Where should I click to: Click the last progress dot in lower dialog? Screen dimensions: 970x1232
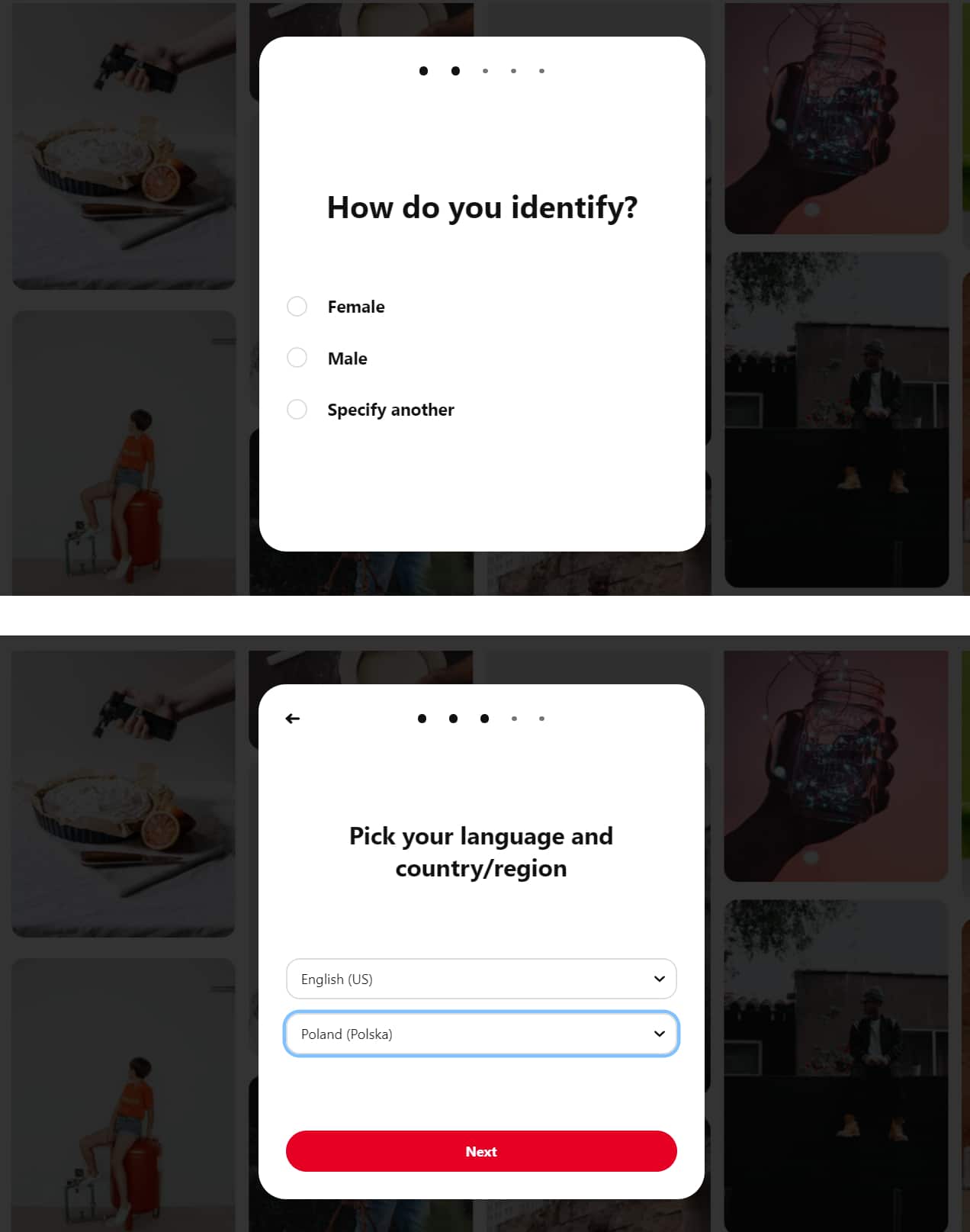(541, 719)
